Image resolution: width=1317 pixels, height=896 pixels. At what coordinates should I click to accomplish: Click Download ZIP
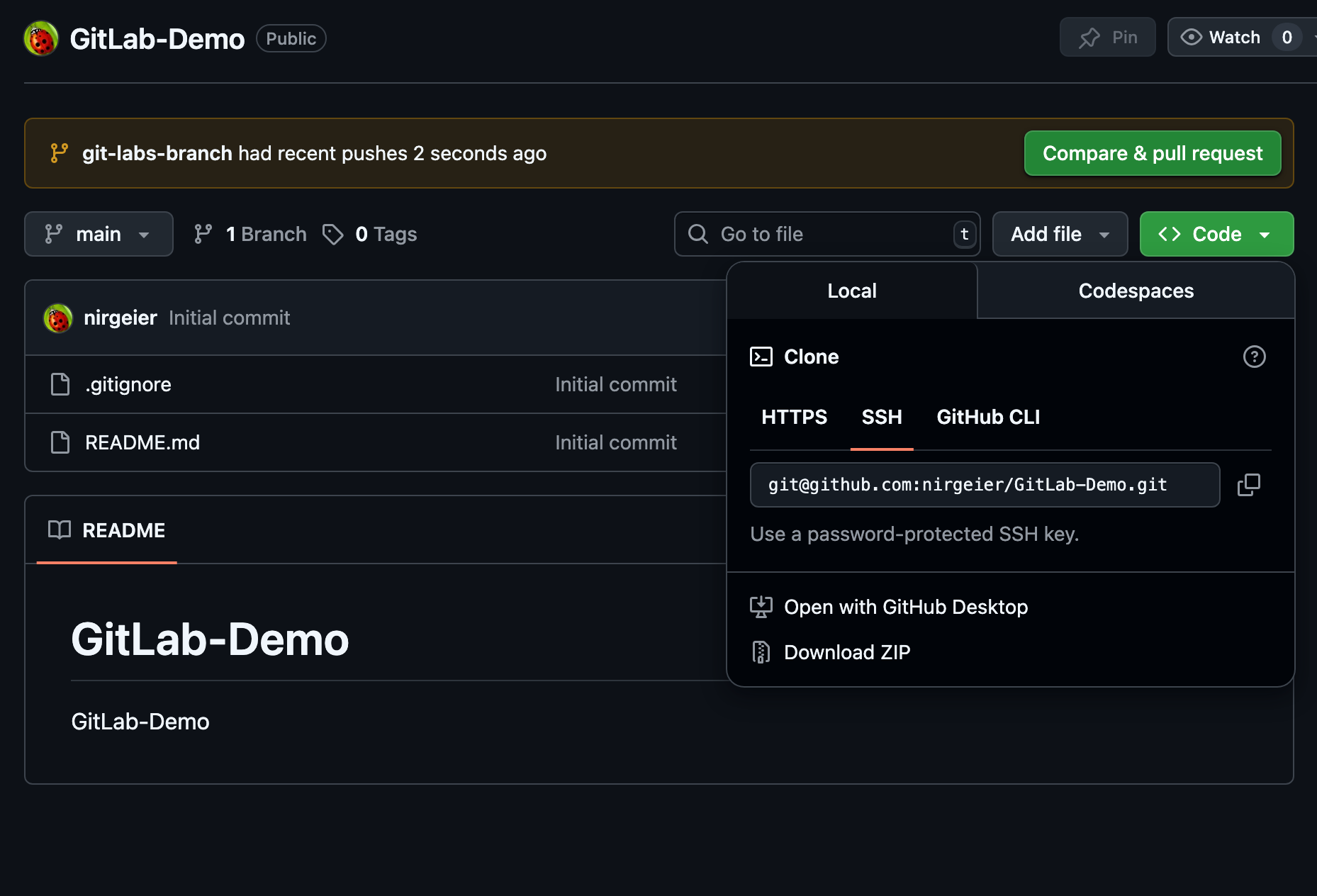pos(847,652)
